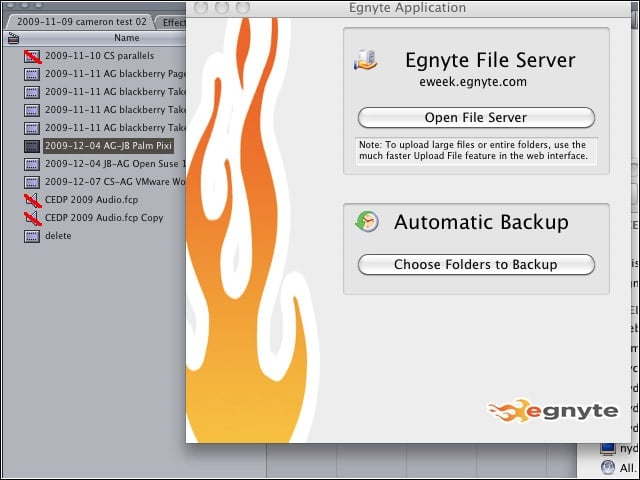Viewport: 640px width, 480px height.
Task: Click the Name column header
Action: click(127, 38)
